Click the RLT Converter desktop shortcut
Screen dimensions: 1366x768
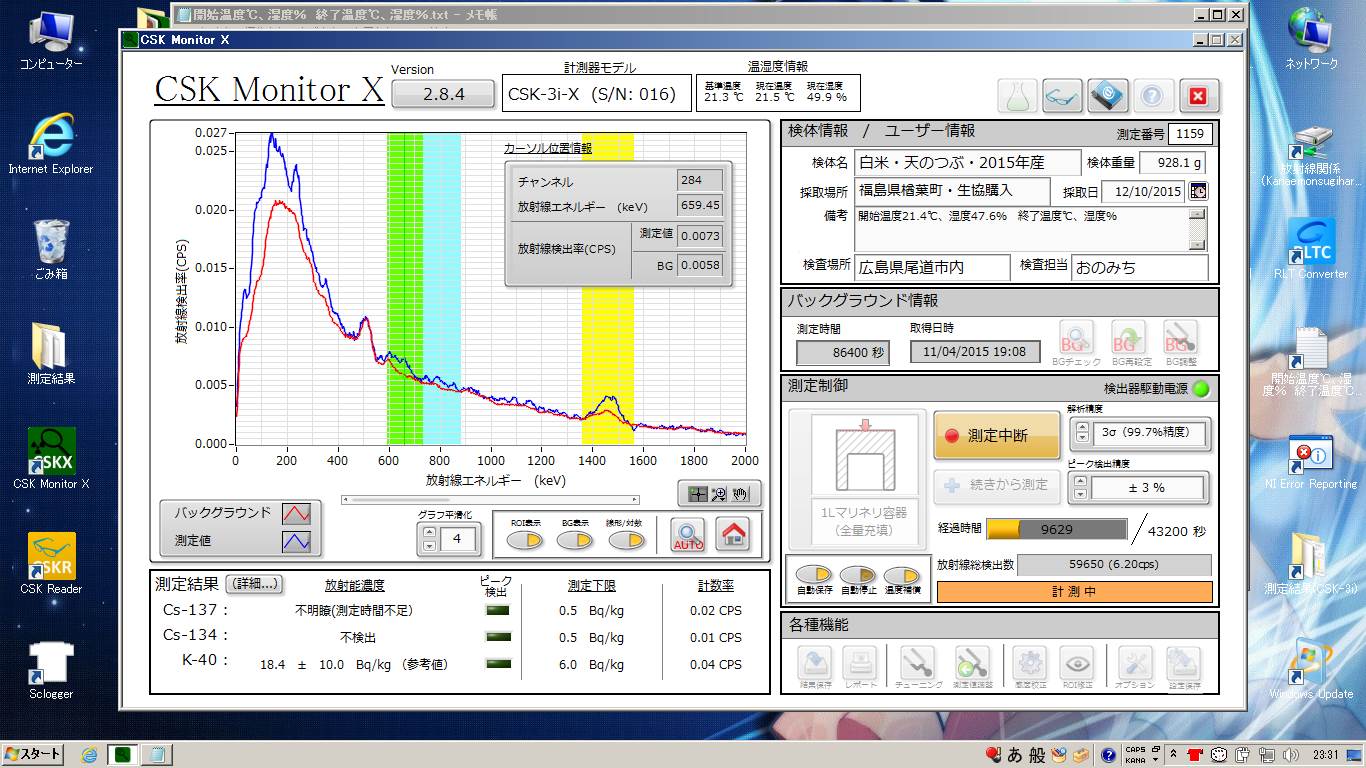click(1311, 249)
